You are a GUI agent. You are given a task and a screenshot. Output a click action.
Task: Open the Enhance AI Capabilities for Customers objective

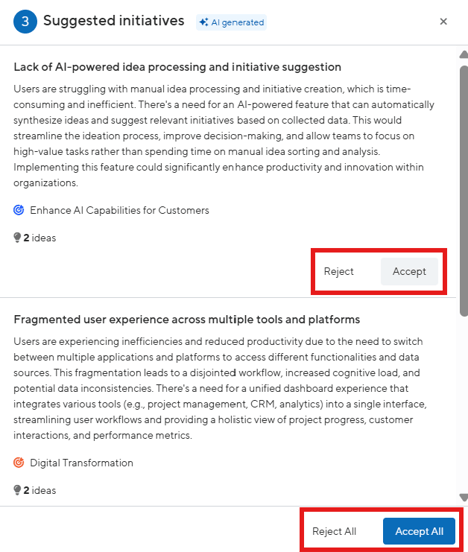(119, 210)
